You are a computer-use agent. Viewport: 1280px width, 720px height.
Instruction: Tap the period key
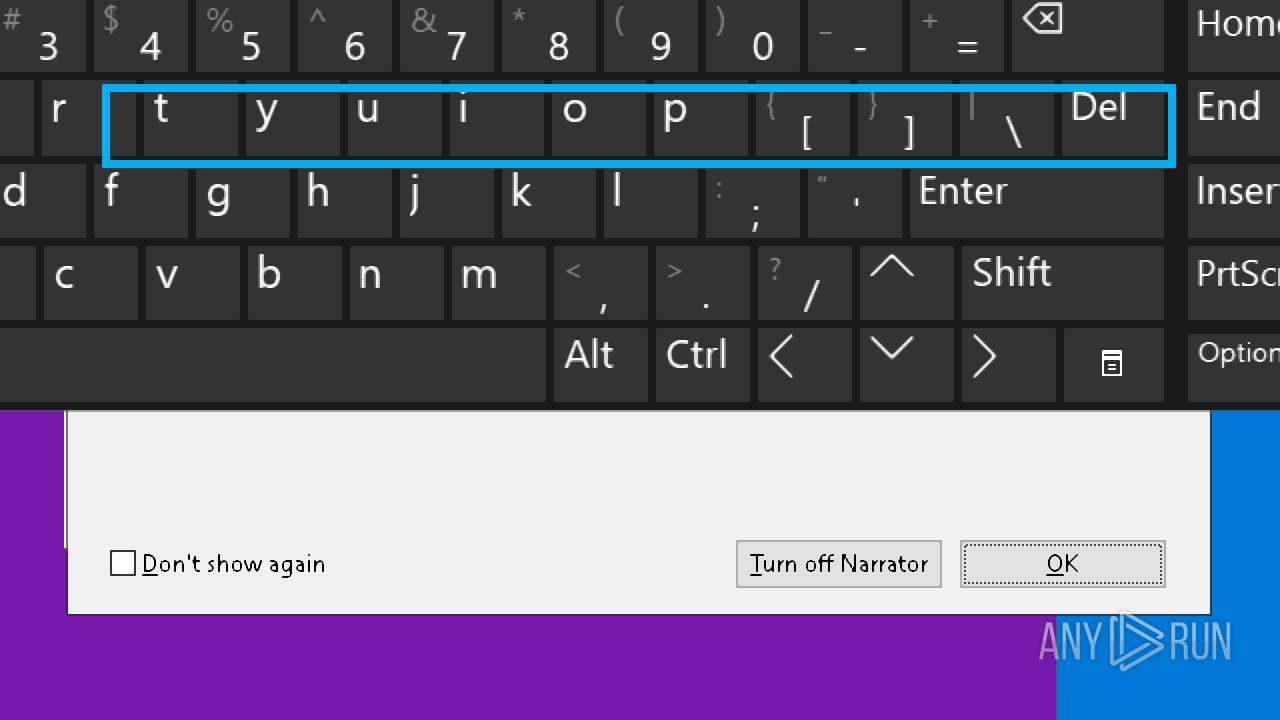pos(701,283)
